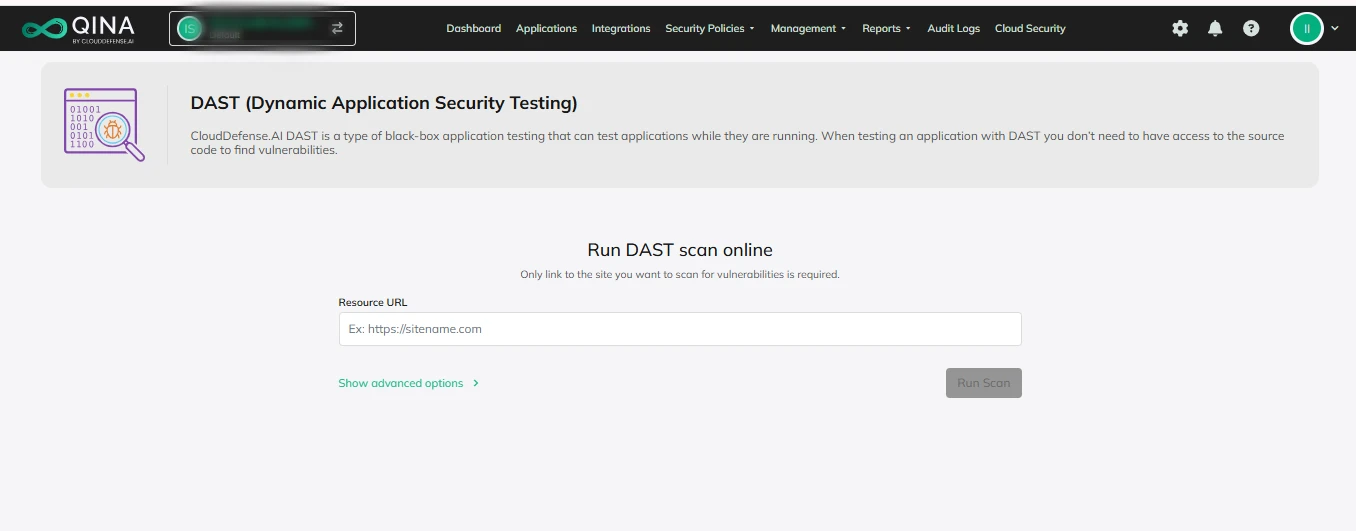The image size is (1356, 531).
Task: Click the green IS organization avatar
Action: (x=188, y=29)
